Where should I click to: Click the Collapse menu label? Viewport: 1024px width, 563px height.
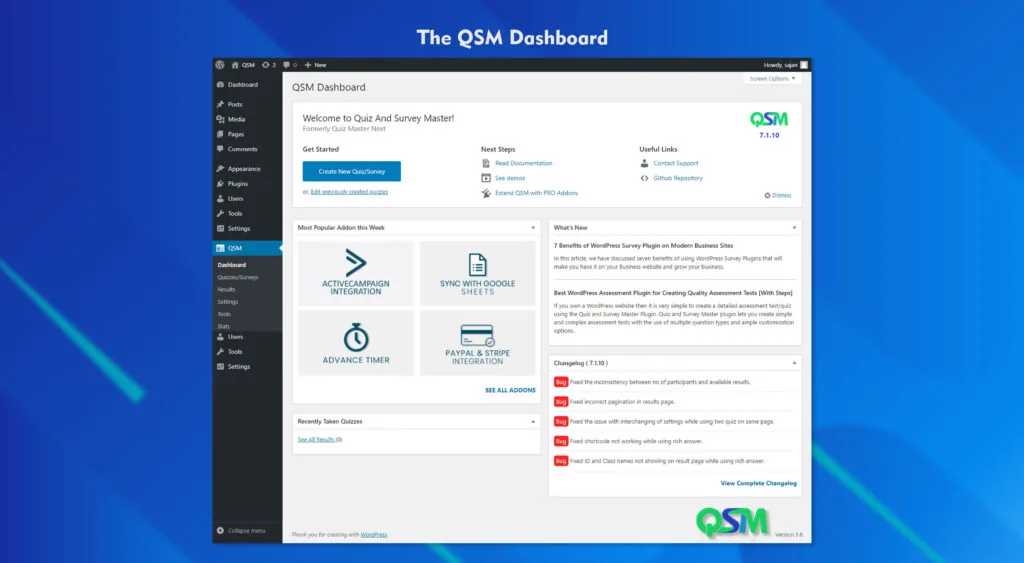point(246,530)
